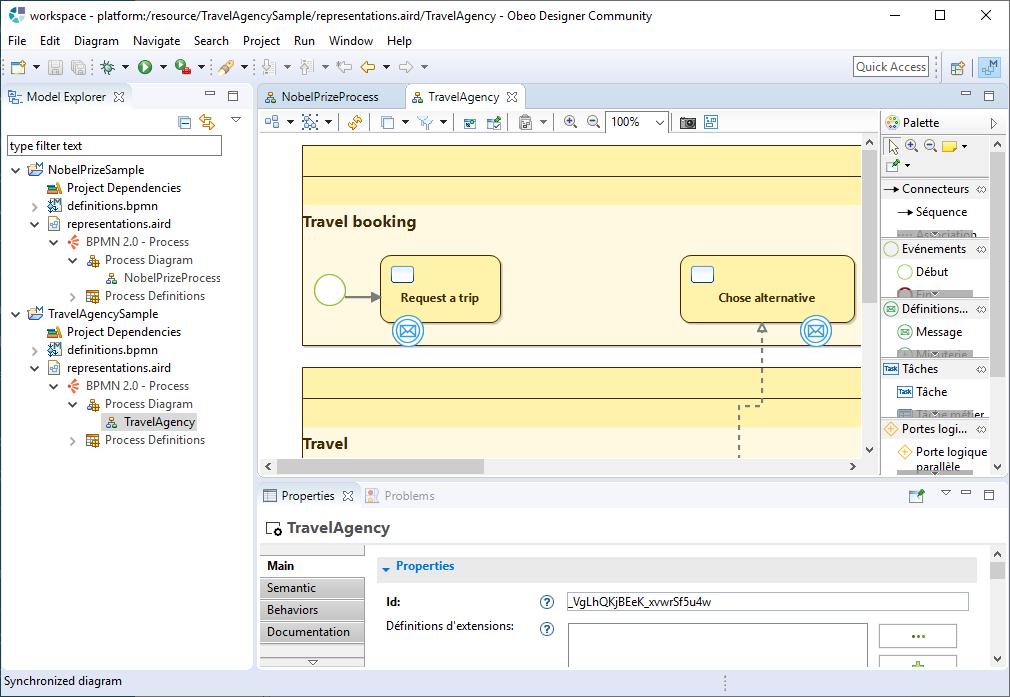Image resolution: width=1010 pixels, height=697 pixels.
Task: Toggle pin of Définitions palette drawer
Action: pyautogui.click(x=981, y=309)
